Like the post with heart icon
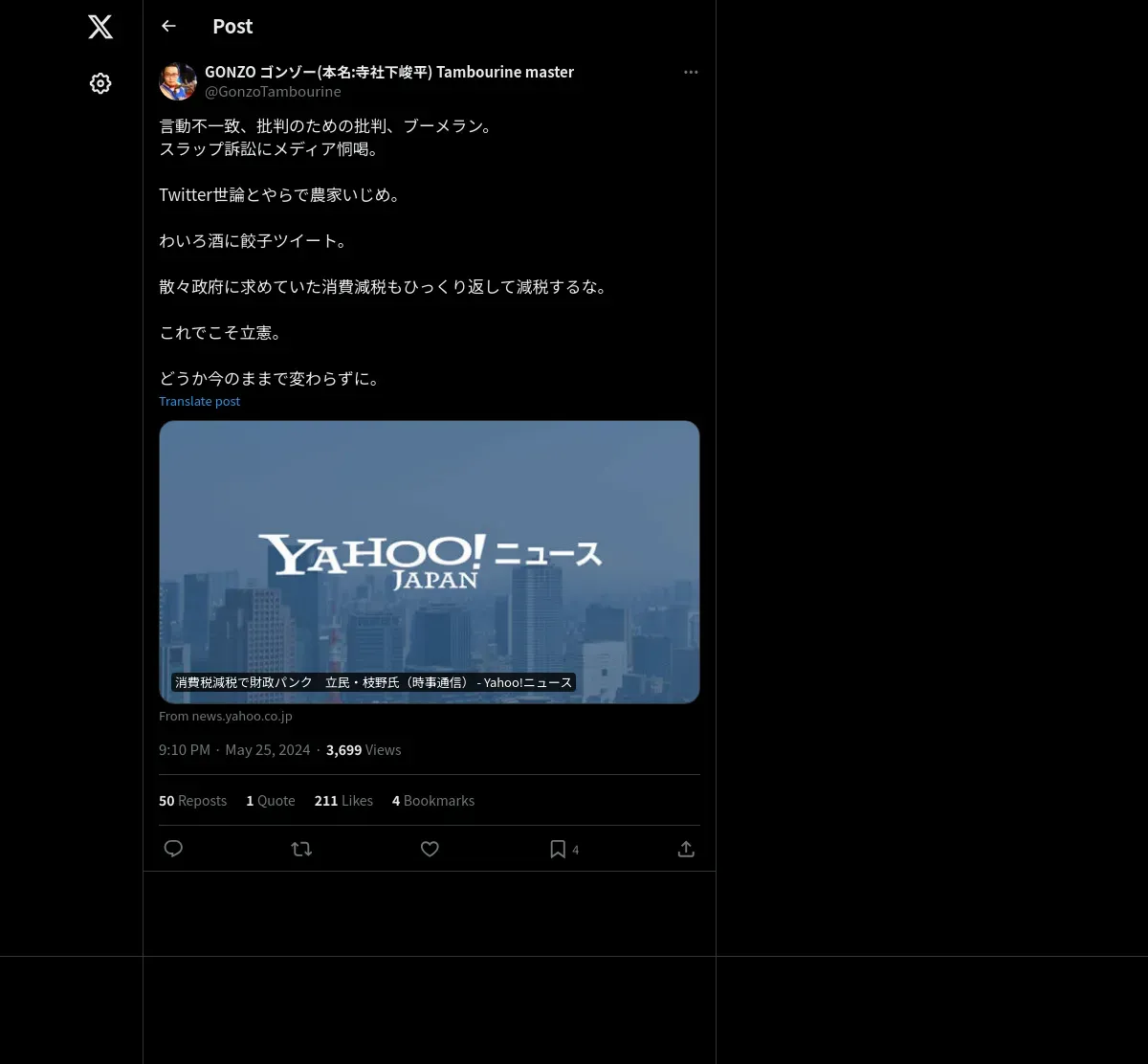The height and width of the screenshot is (1064, 1148). point(430,849)
